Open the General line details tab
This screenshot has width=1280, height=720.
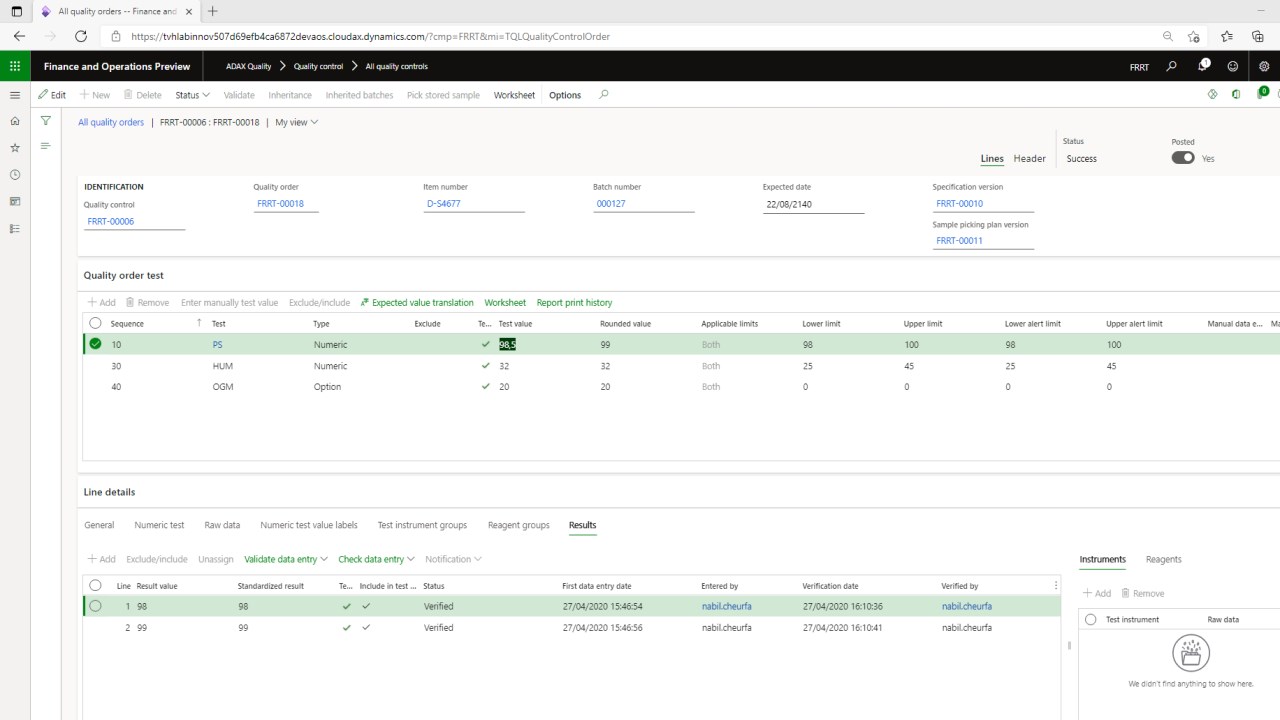coord(99,525)
